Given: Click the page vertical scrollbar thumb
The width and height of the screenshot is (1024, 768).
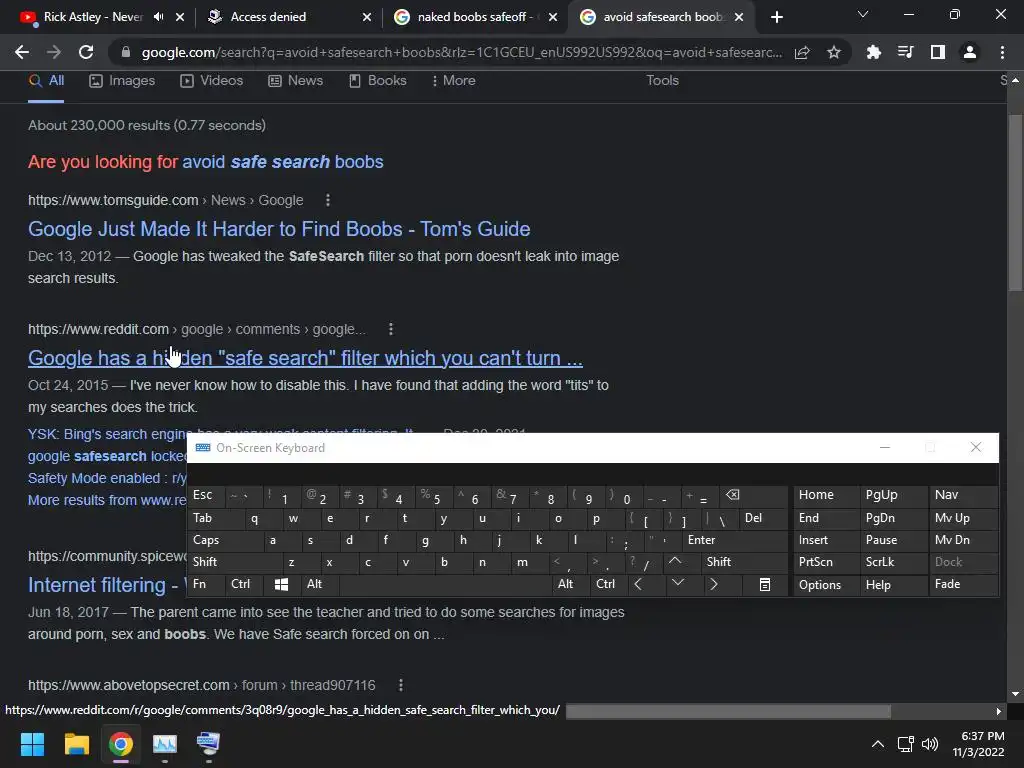Looking at the screenshot, I should click(x=1015, y=203).
